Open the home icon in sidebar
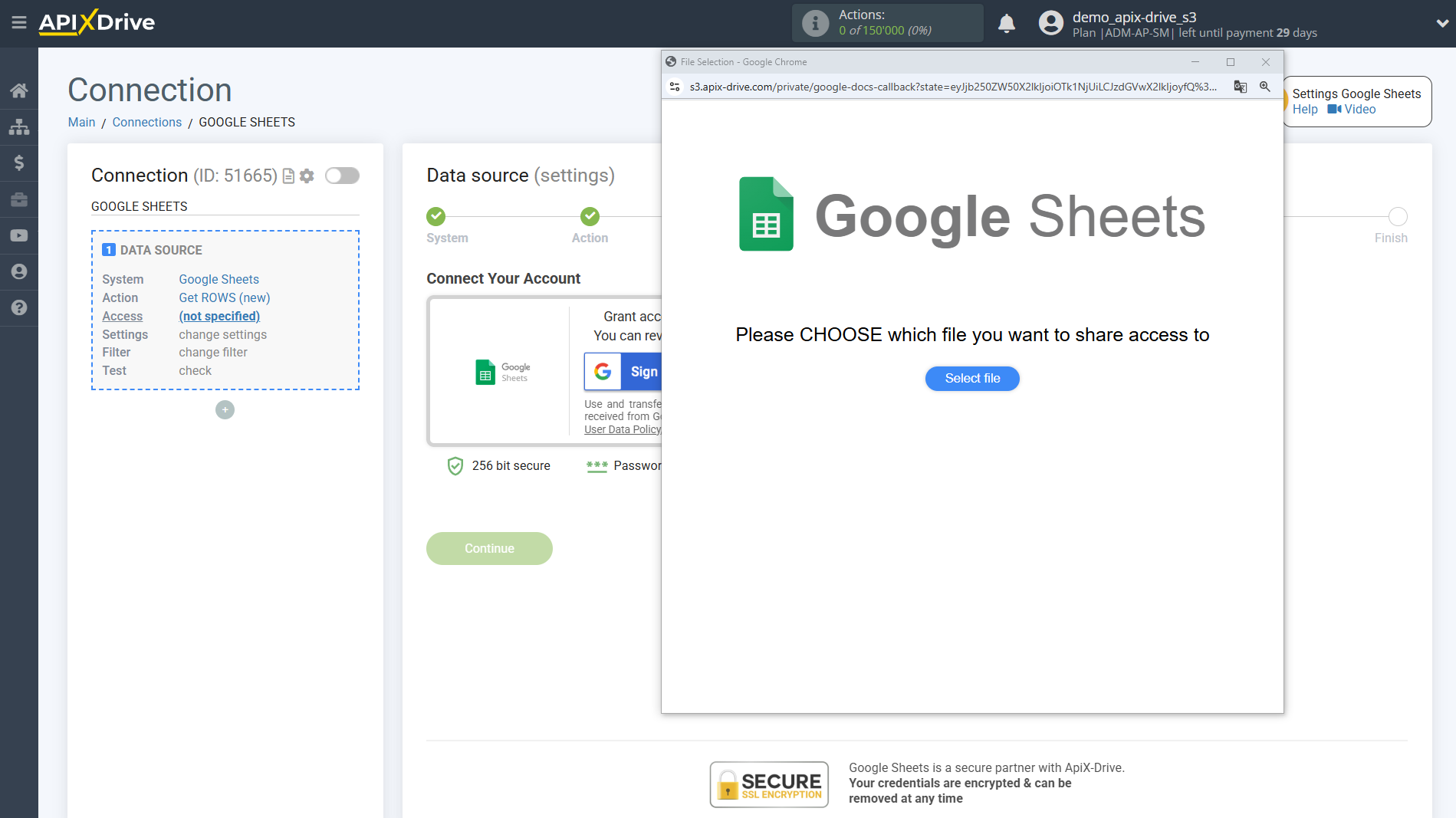 click(19, 90)
